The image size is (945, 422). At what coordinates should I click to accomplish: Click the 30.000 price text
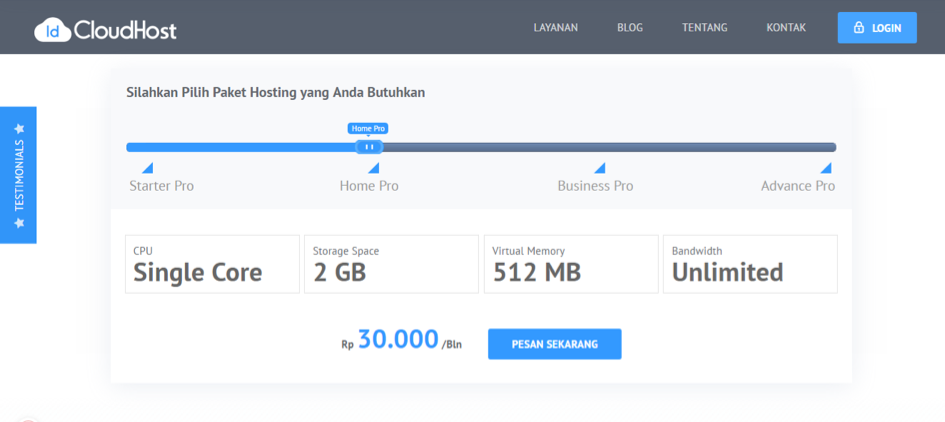(398, 339)
